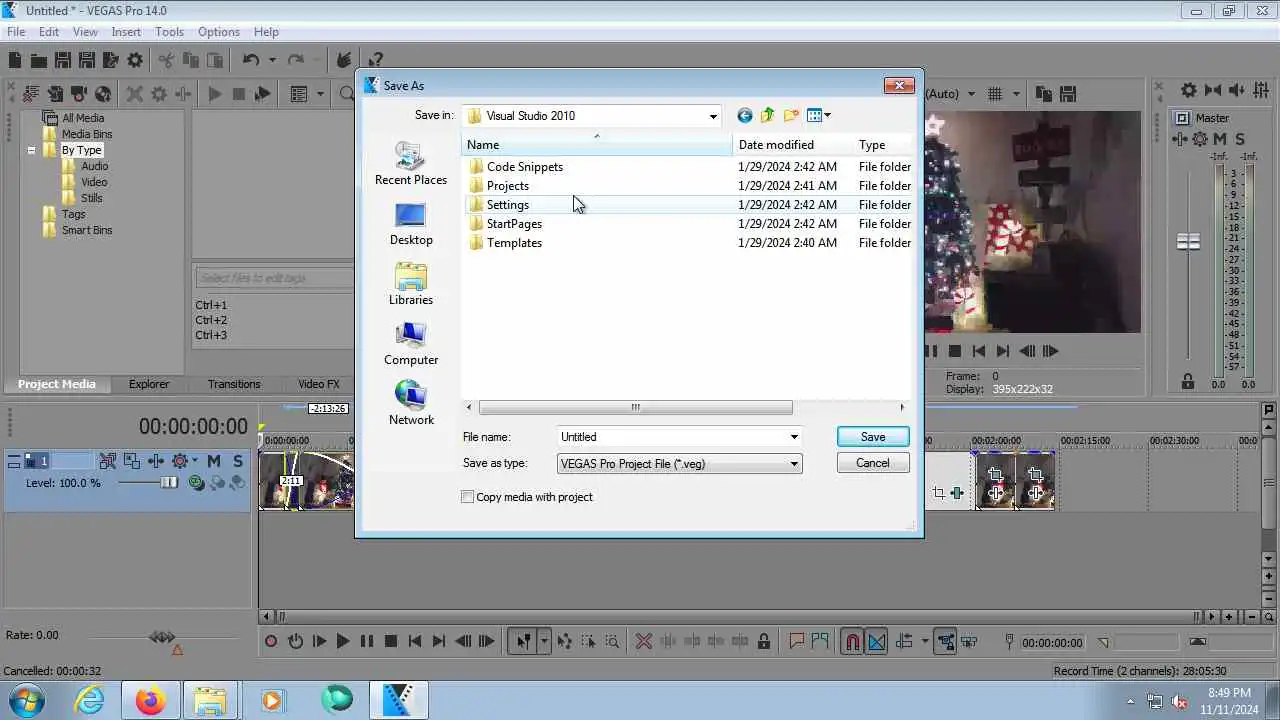Click the Project Properties gear icon in main toolbar

(x=135, y=61)
